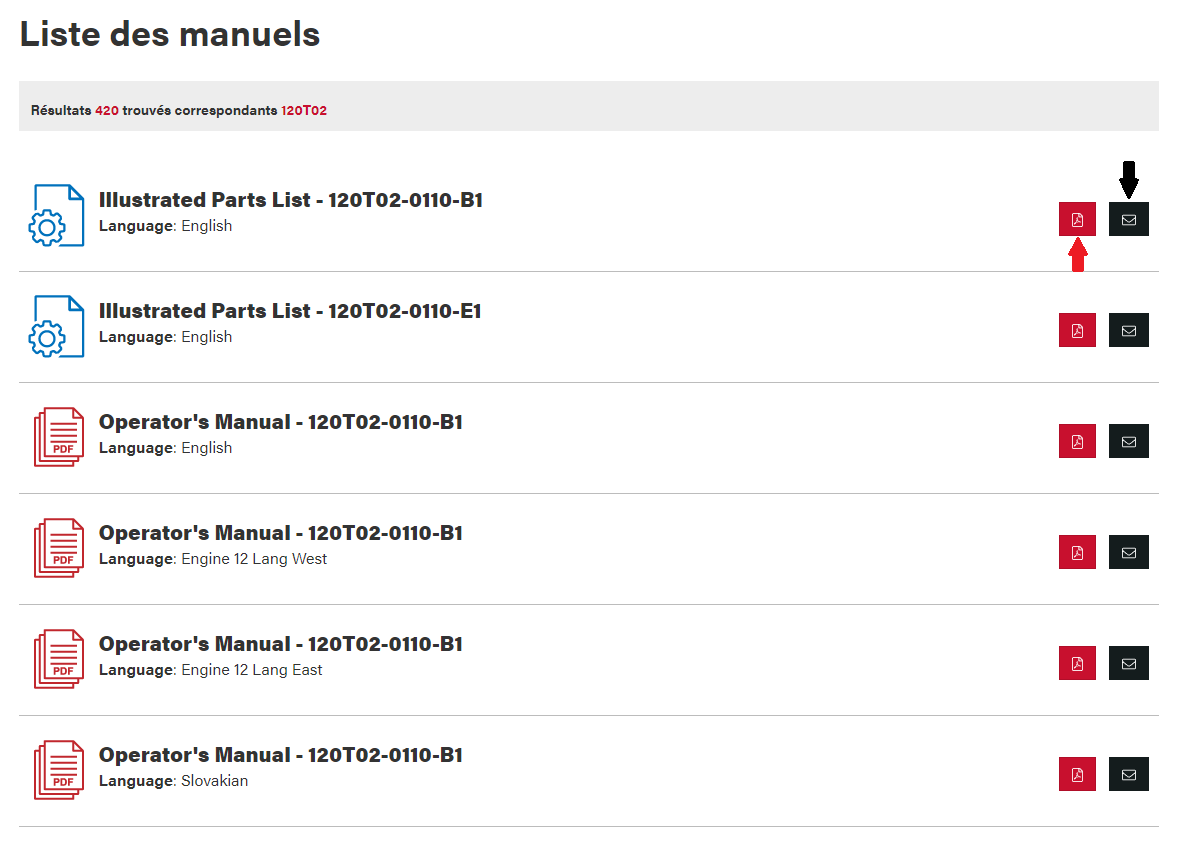Open the Illustrated Parts List 120T02-0110-E1 title

290,311
